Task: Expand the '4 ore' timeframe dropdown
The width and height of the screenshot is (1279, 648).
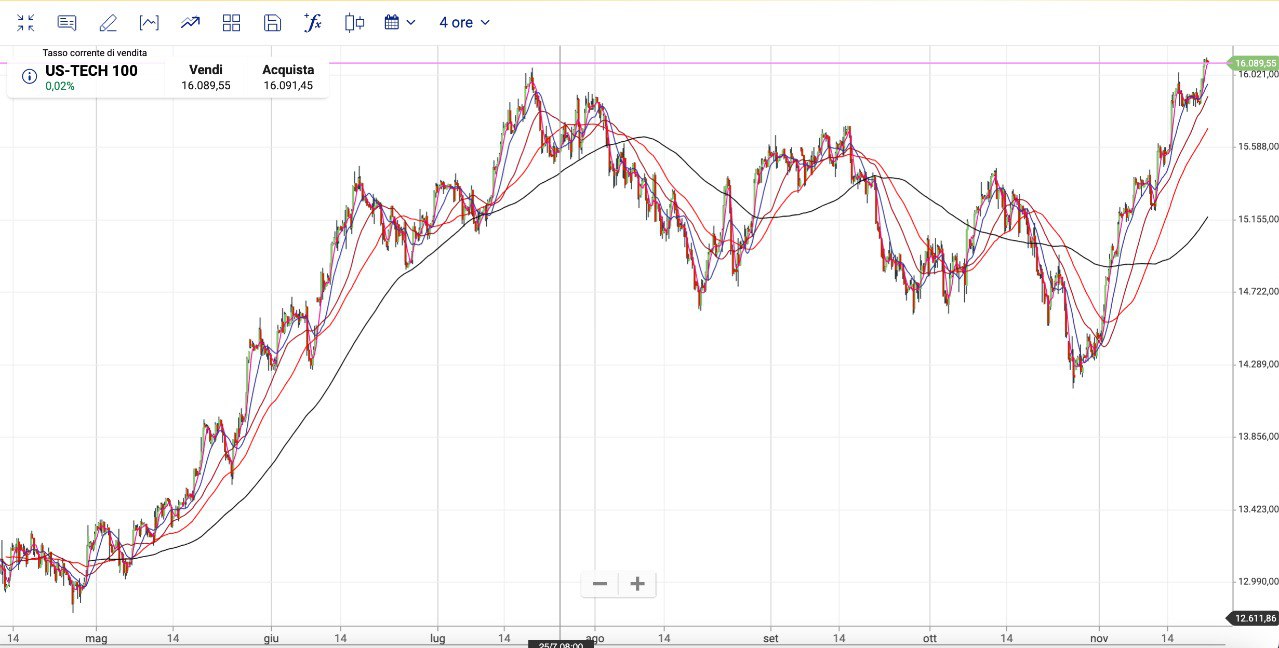Action: pos(464,23)
